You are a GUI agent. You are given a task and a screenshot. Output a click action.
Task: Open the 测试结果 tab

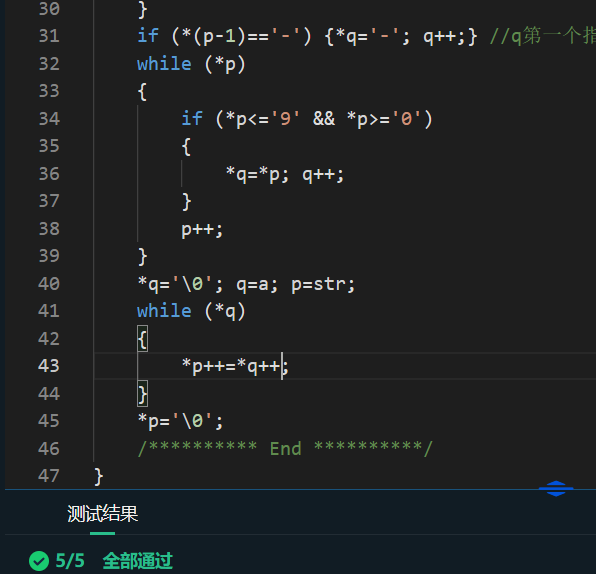coord(103,514)
